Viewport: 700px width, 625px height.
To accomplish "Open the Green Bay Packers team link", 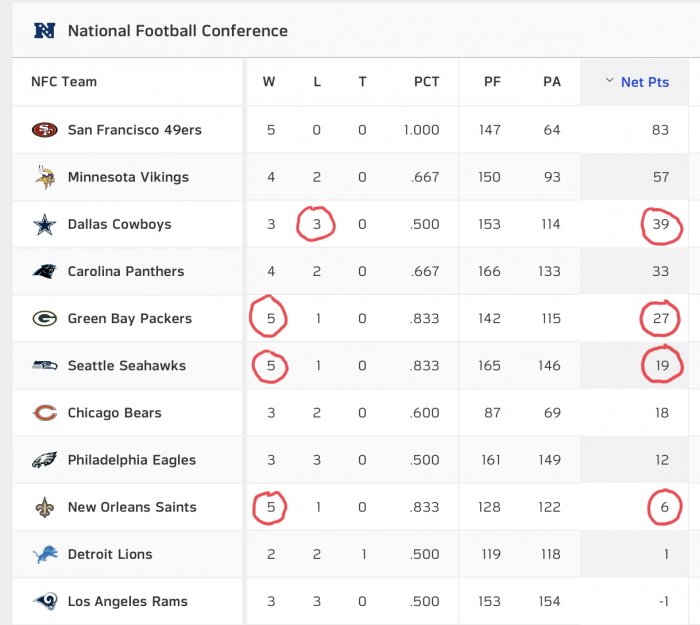I will tap(129, 318).
